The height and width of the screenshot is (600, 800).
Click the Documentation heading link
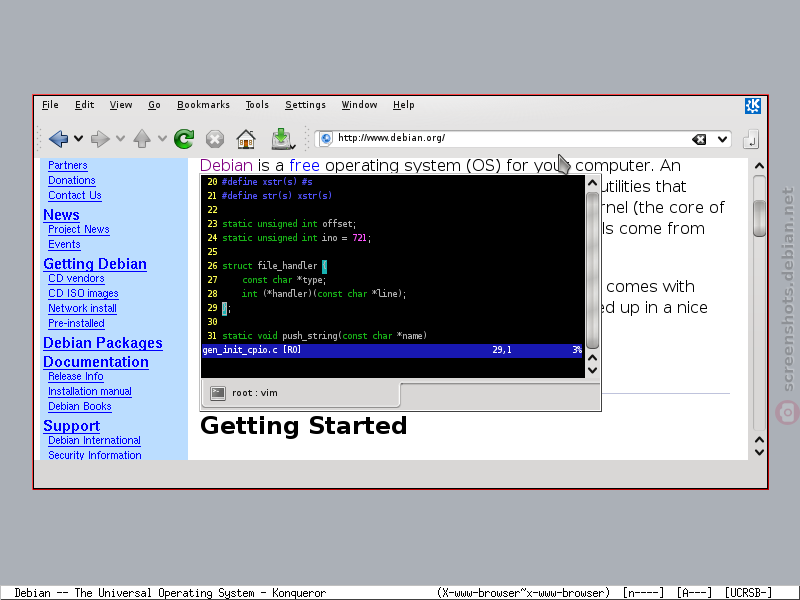(96, 362)
